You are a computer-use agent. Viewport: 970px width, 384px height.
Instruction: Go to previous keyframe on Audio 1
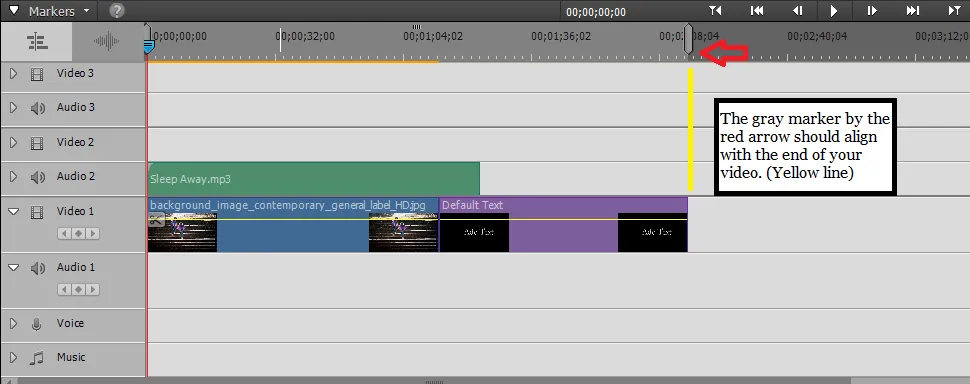coord(64,290)
